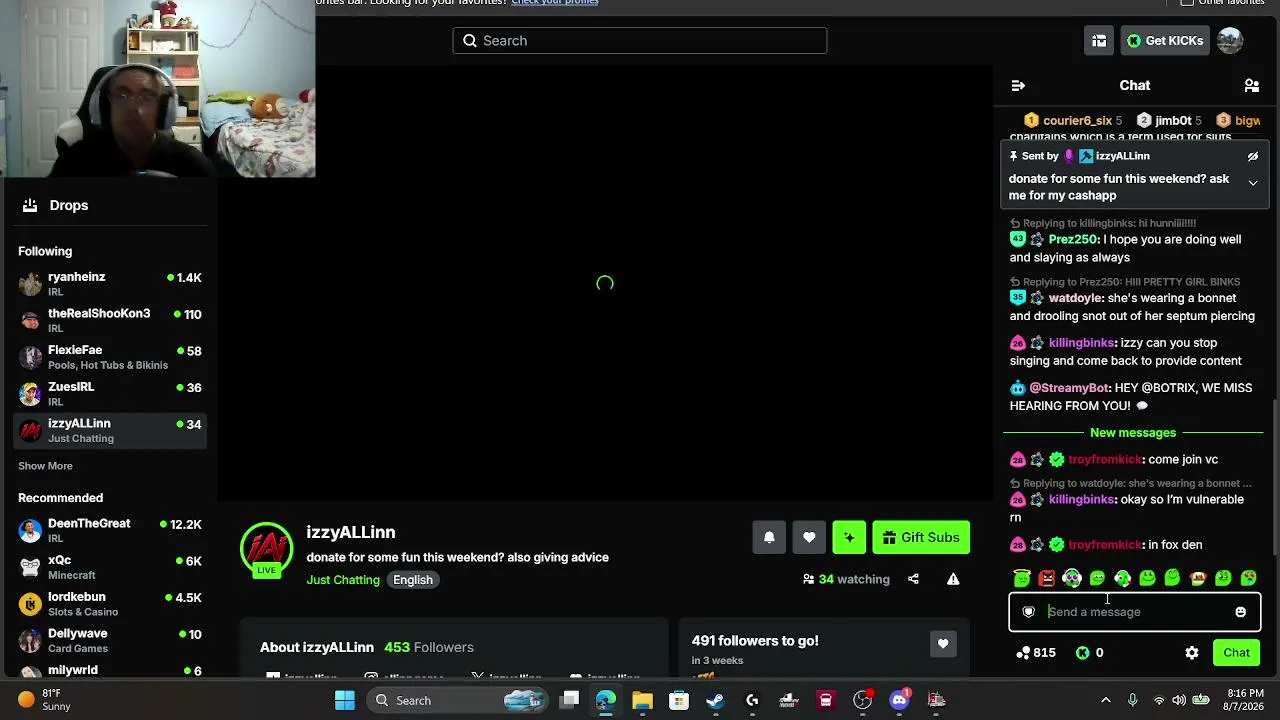Click the heart on the follower goal card
Screen dimensions: 1280x720
coord(943,645)
